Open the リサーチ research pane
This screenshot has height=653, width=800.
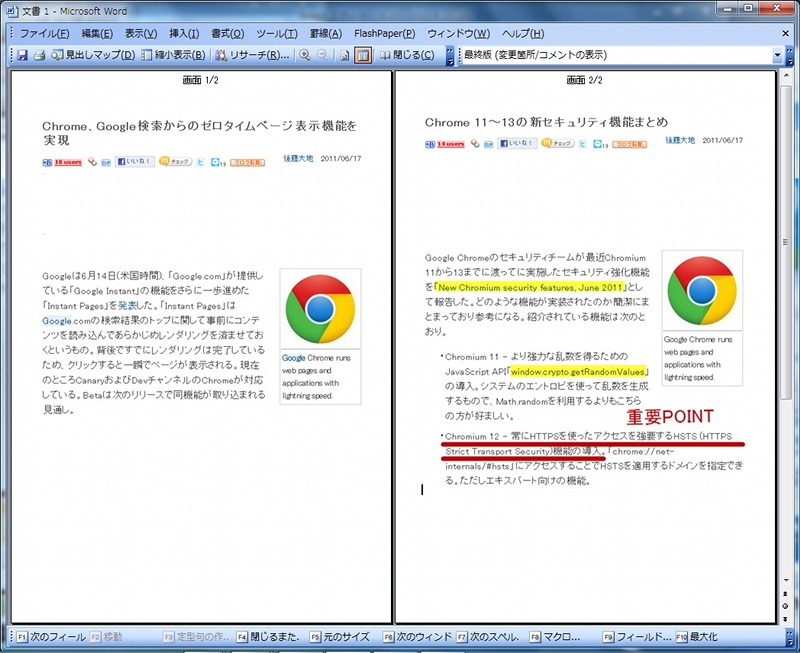tap(252, 55)
